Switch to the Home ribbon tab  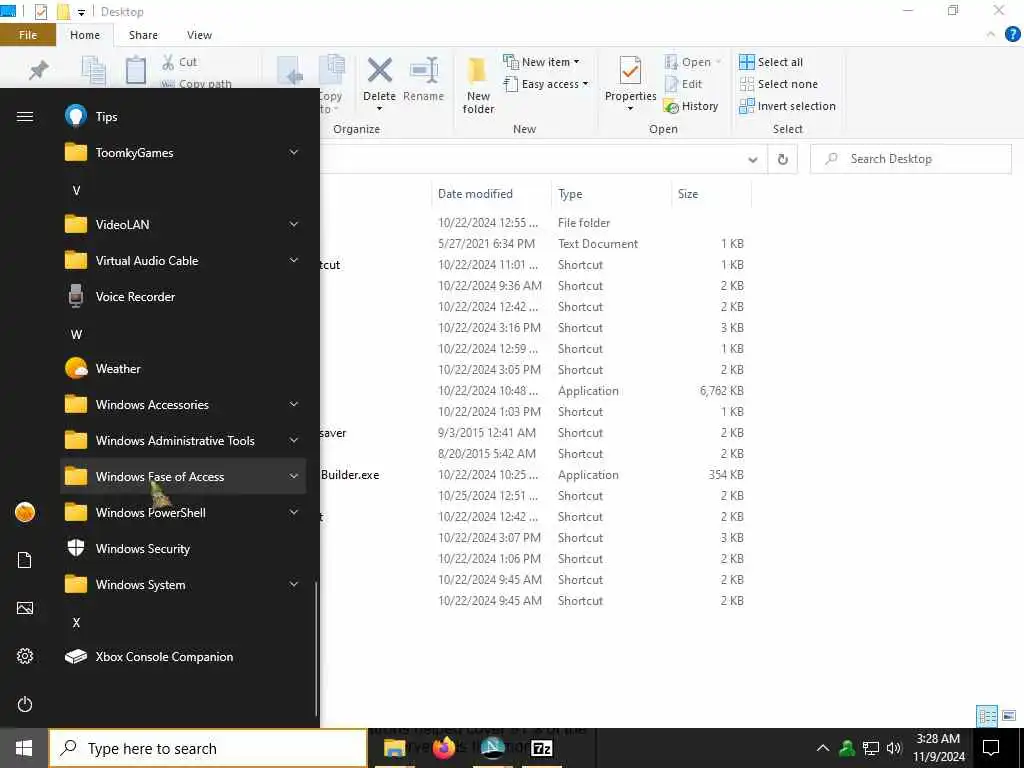[x=85, y=35]
